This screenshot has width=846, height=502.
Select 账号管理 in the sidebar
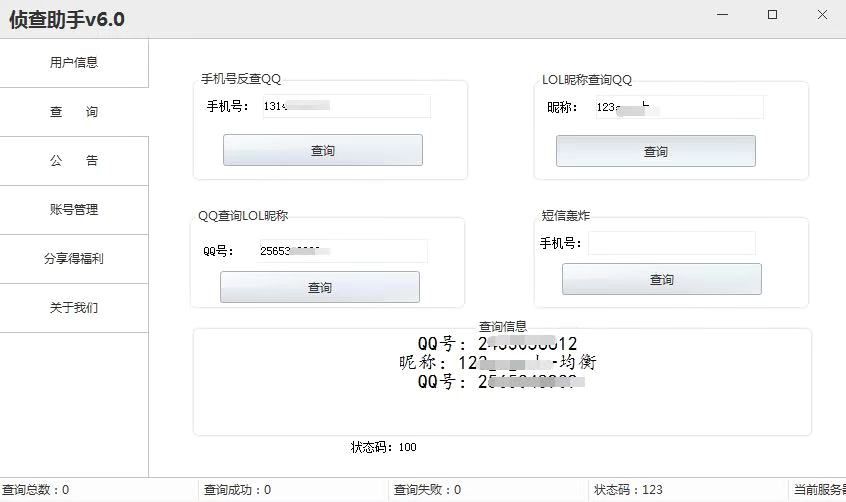tap(74, 209)
